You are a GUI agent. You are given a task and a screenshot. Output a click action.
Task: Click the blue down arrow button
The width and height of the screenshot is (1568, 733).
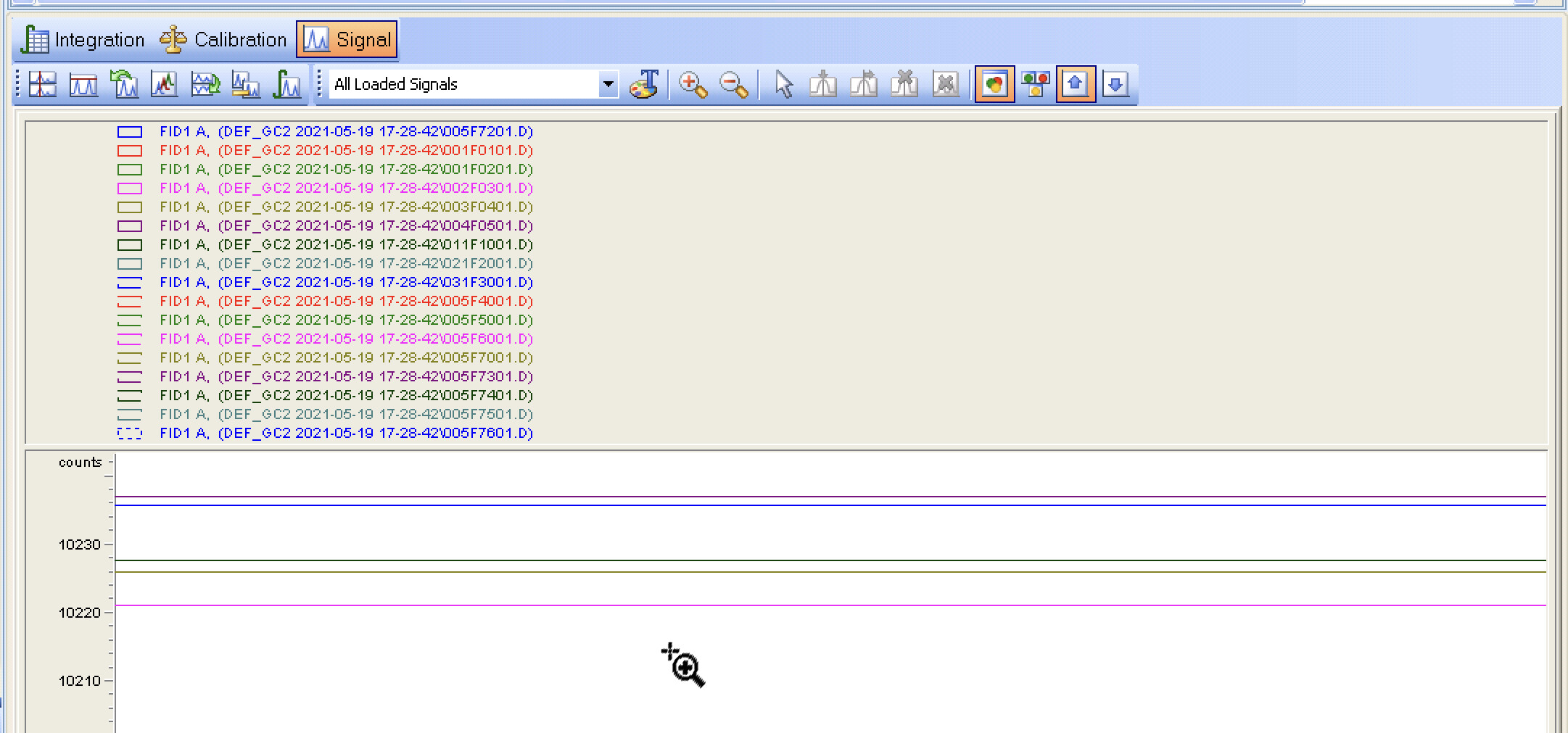[x=1116, y=84]
